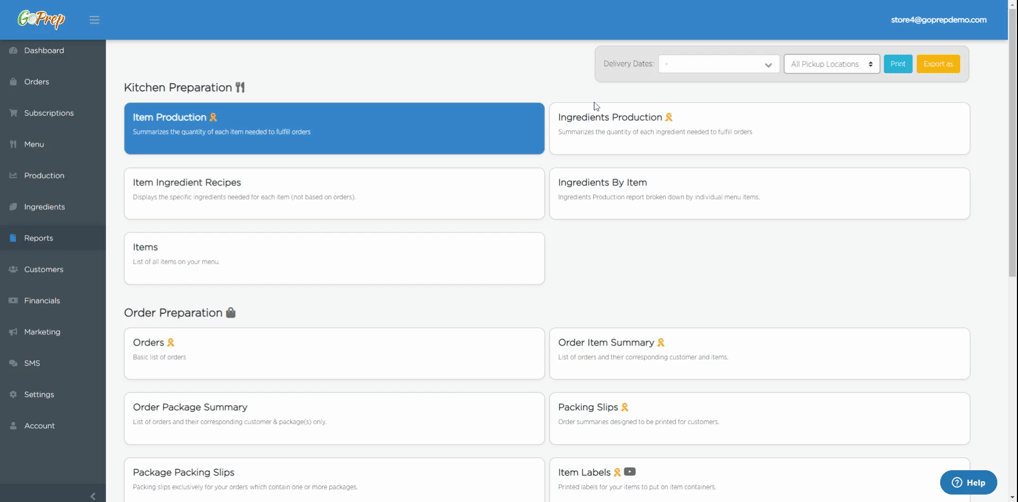1018x502 pixels.
Task: Click the Print button
Action: [x=898, y=64]
